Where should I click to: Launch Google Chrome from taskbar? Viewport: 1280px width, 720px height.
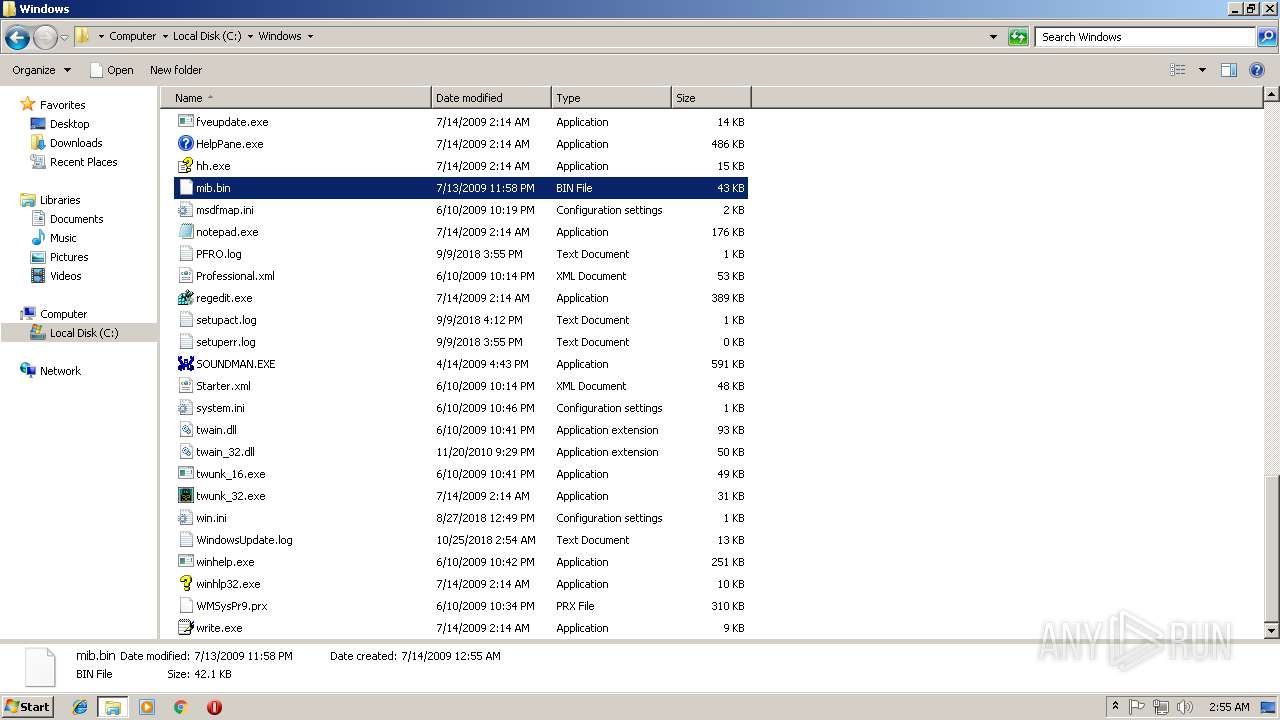pyautogui.click(x=180, y=707)
